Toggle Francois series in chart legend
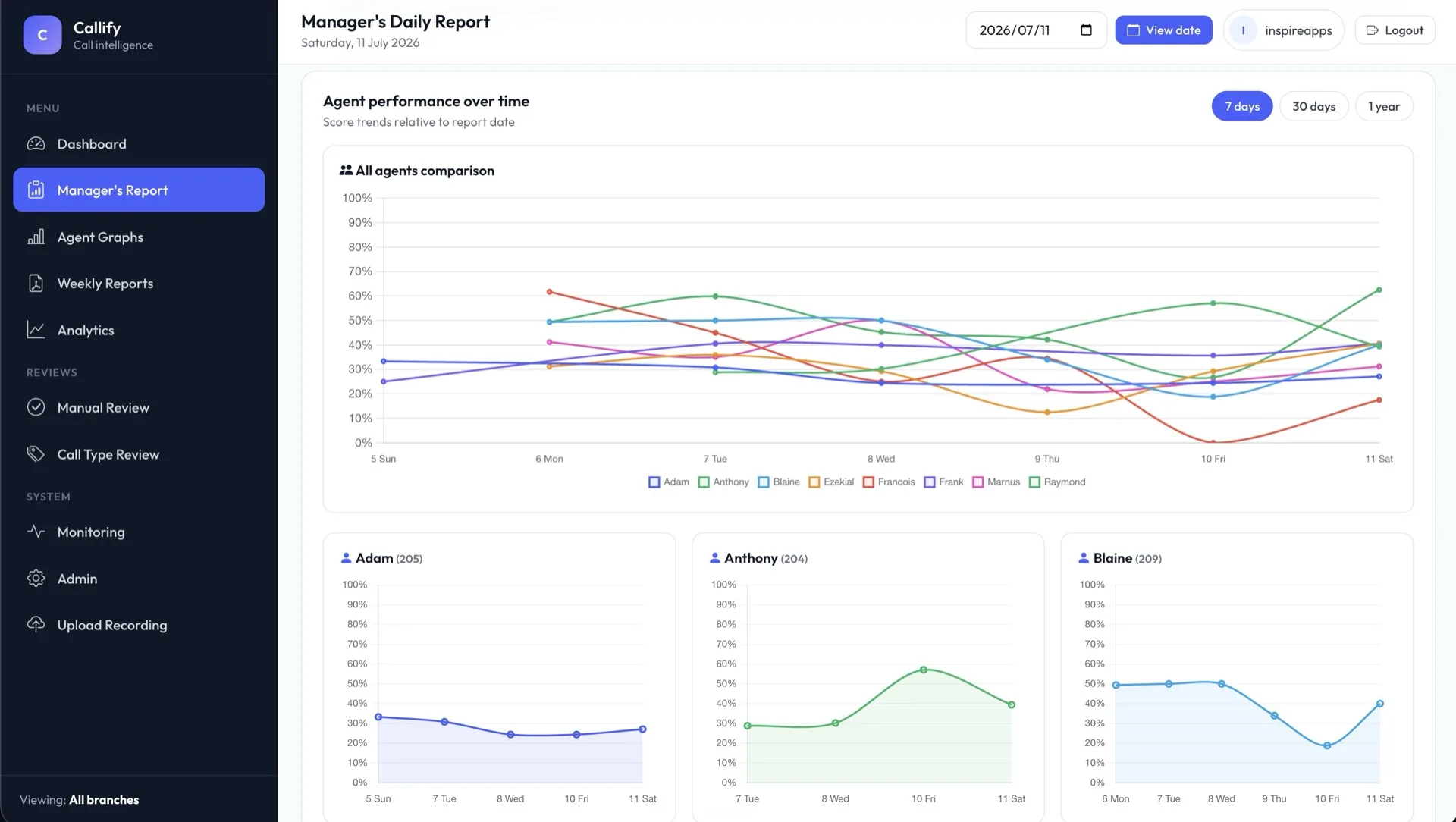This screenshot has height=822, width=1456. [889, 482]
